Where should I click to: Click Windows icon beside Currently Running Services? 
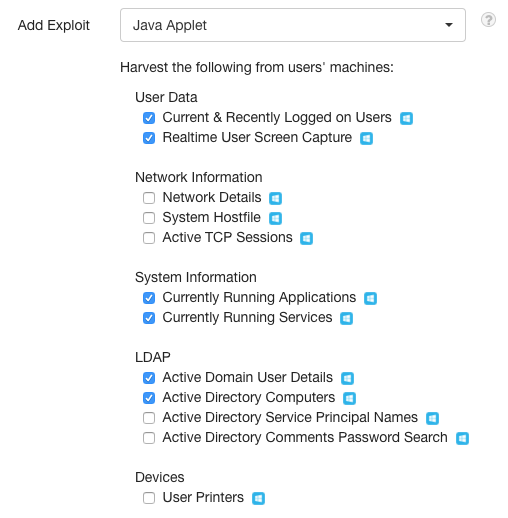[x=346, y=318]
